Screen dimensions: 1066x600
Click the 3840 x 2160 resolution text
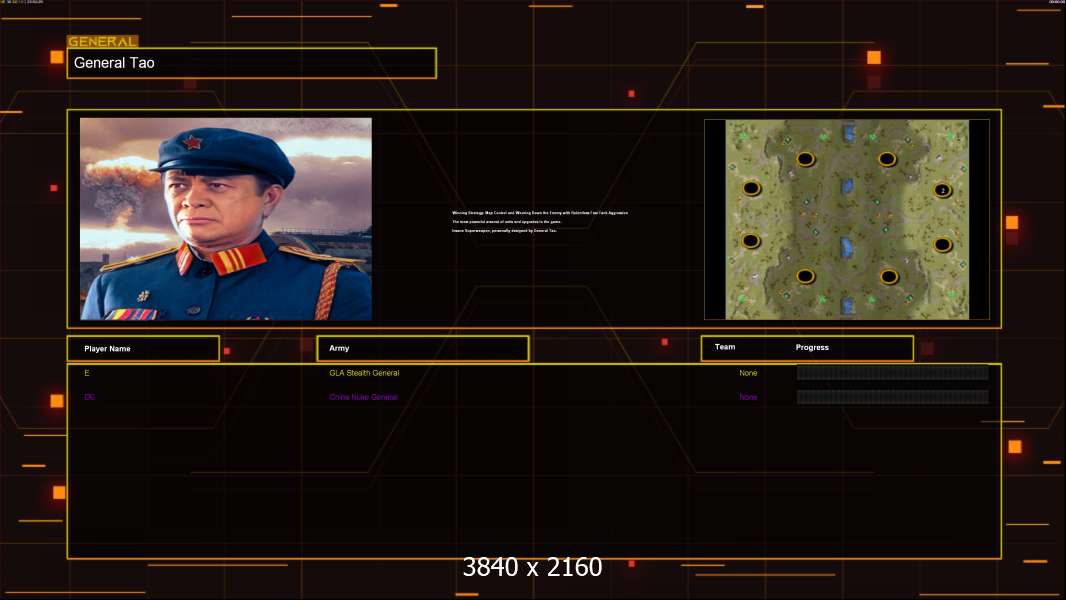pos(532,567)
